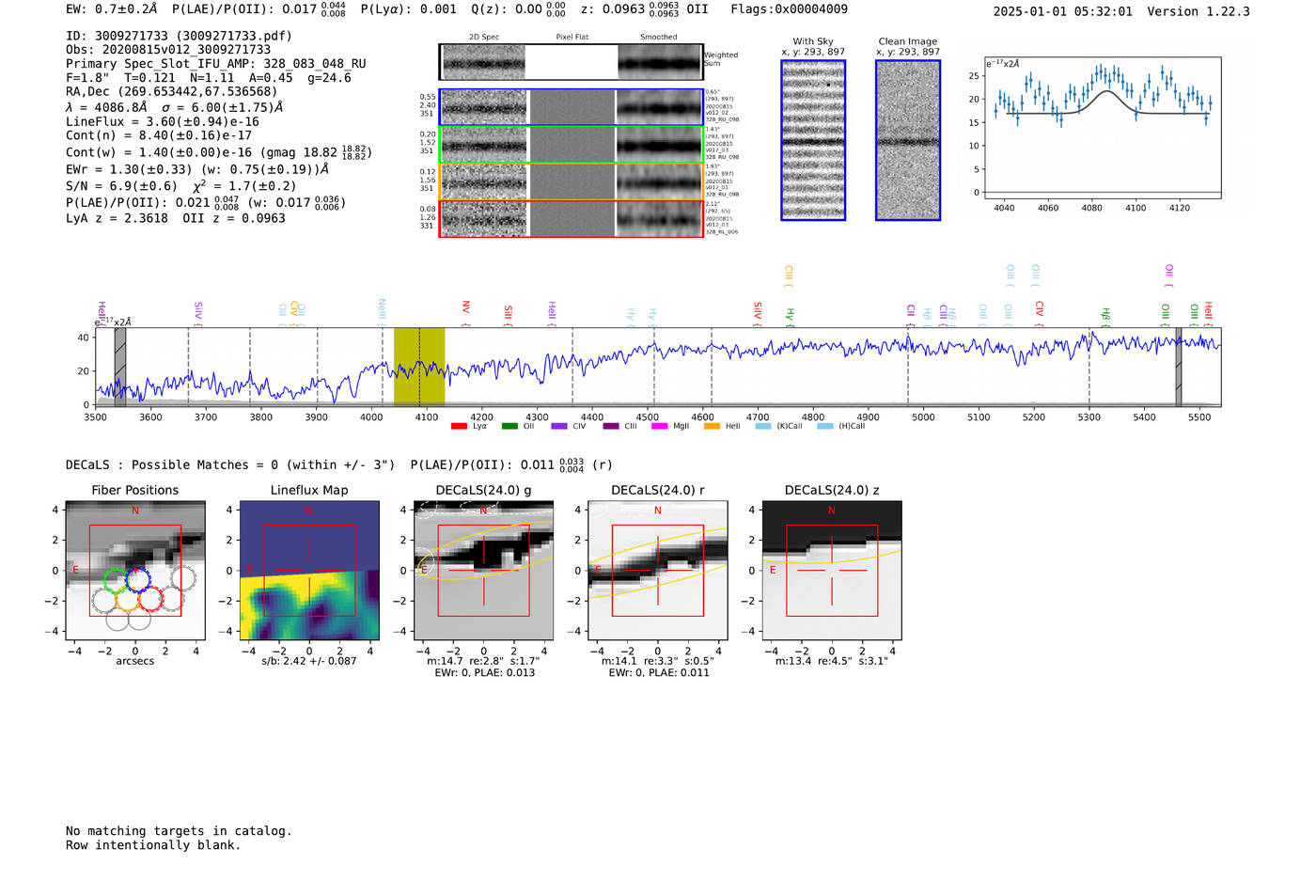Click the With Sky image

[813, 140]
